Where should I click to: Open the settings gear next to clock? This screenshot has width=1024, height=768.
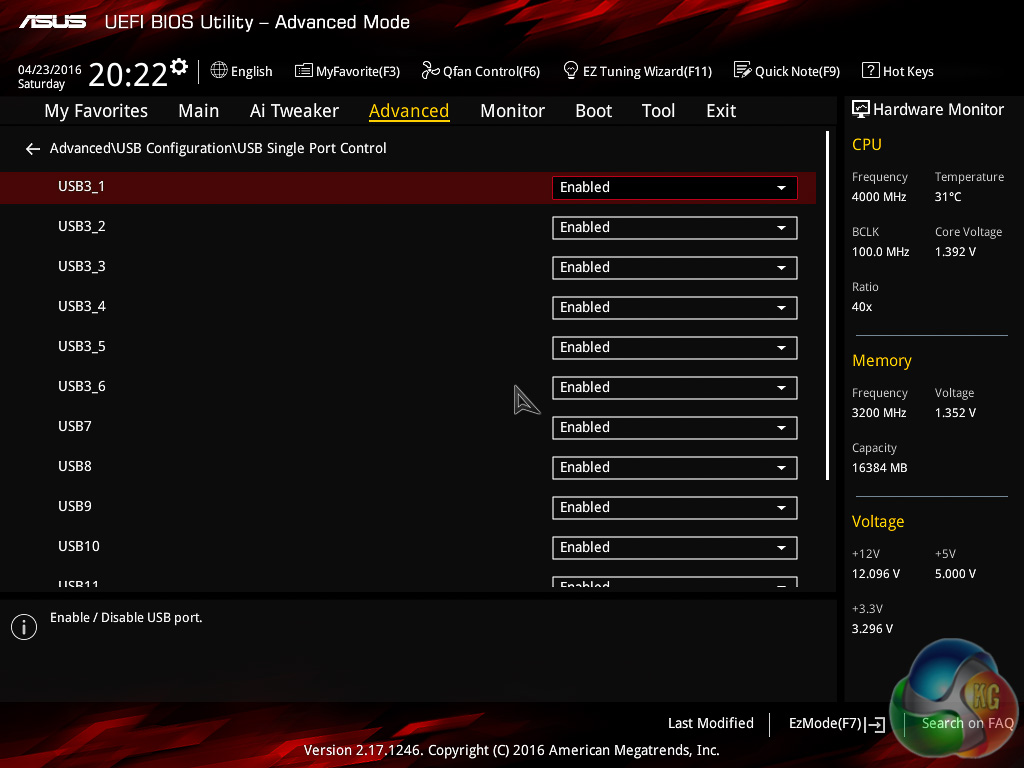point(179,67)
